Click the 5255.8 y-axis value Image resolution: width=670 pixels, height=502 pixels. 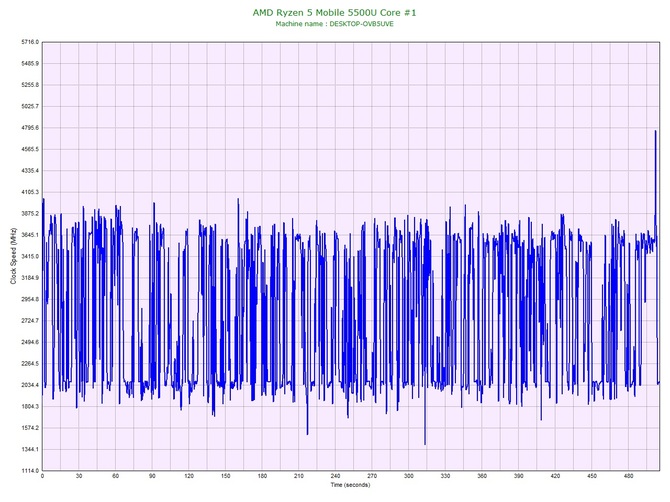pyautogui.click(x=30, y=85)
